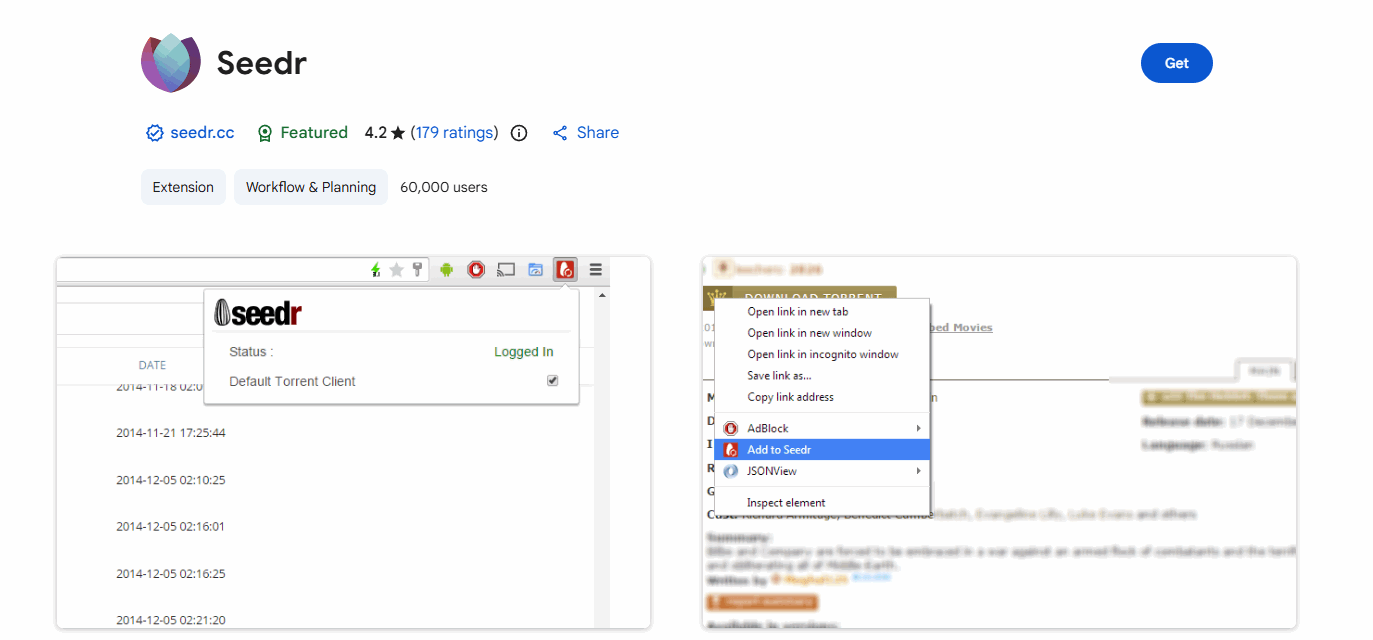Click the blue speedometer folder toolbar icon
The height and width of the screenshot is (640, 1373).
pyautogui.click(x=535, y=269)
